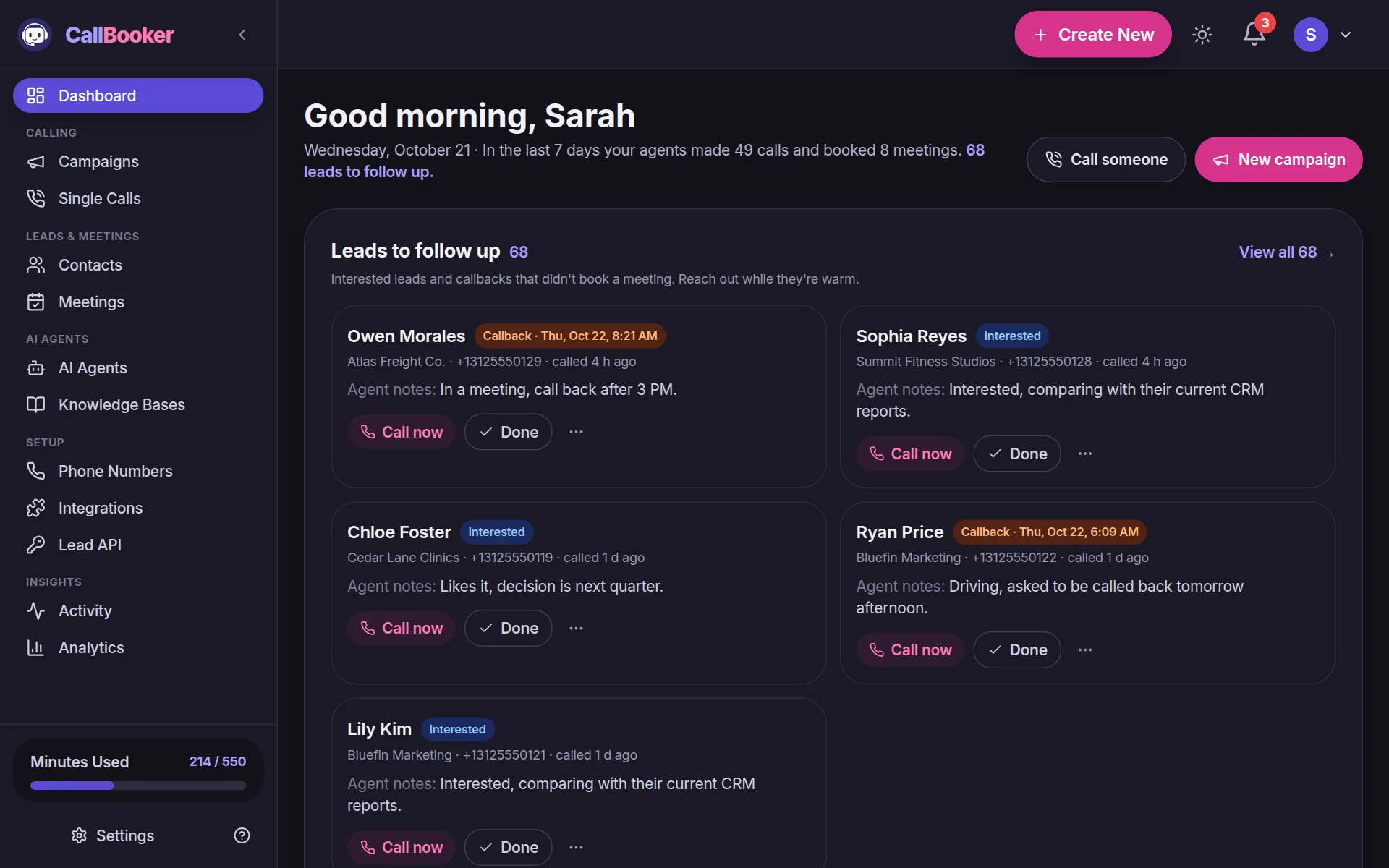Open the View all 68 link
Screen dimensions: 1389x868
click(1286, 252)
